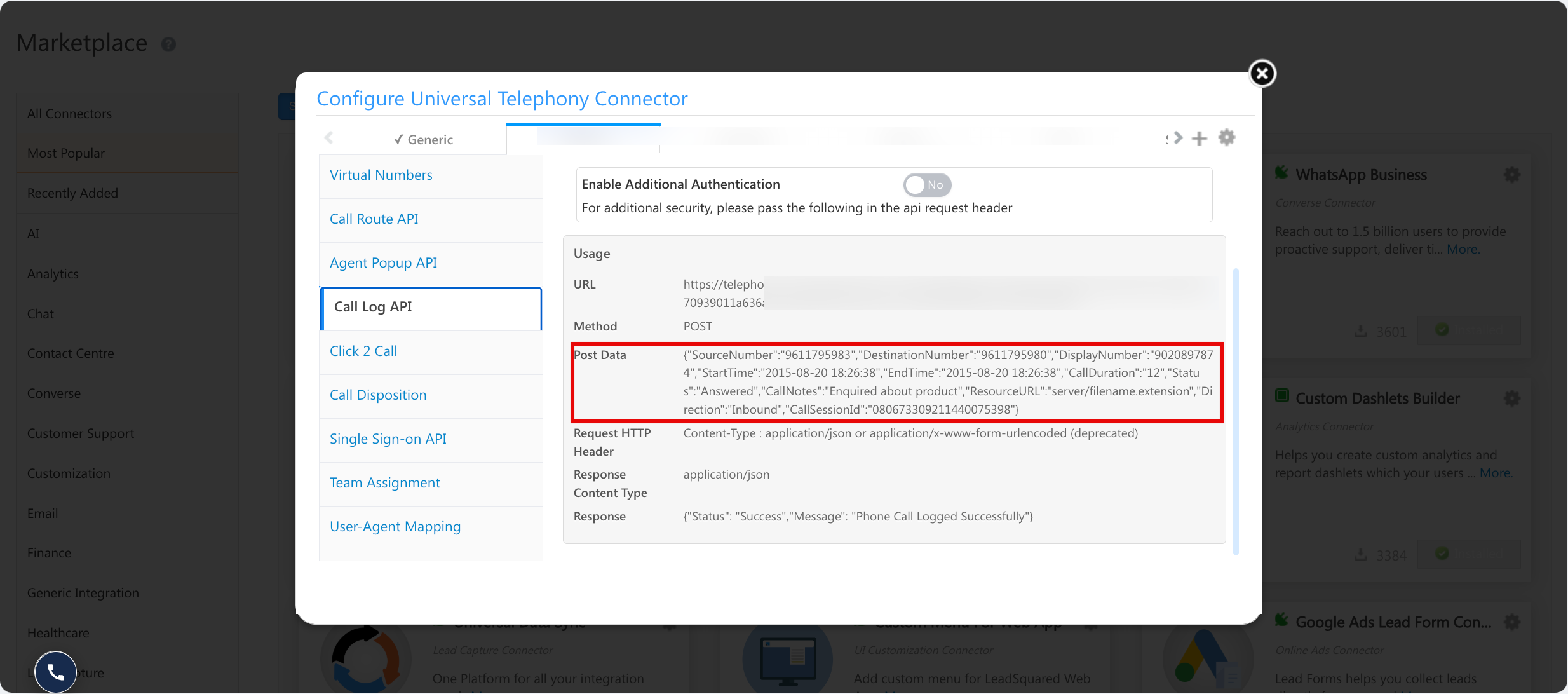
Task: Open the Marketplace help question mark icon
Action: [168, 44]
